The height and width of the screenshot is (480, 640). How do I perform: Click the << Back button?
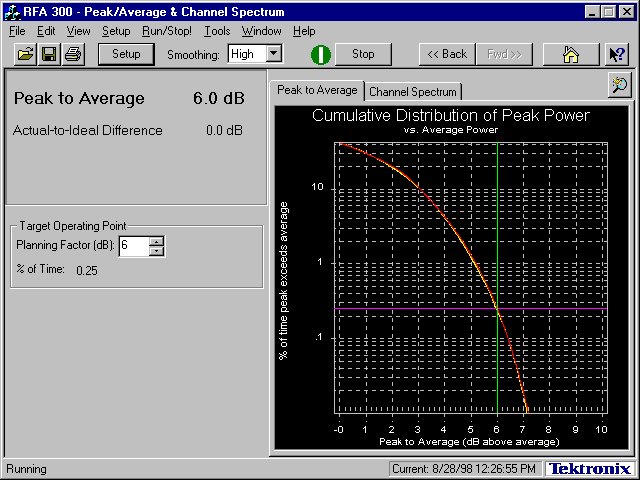coord(447,54)
